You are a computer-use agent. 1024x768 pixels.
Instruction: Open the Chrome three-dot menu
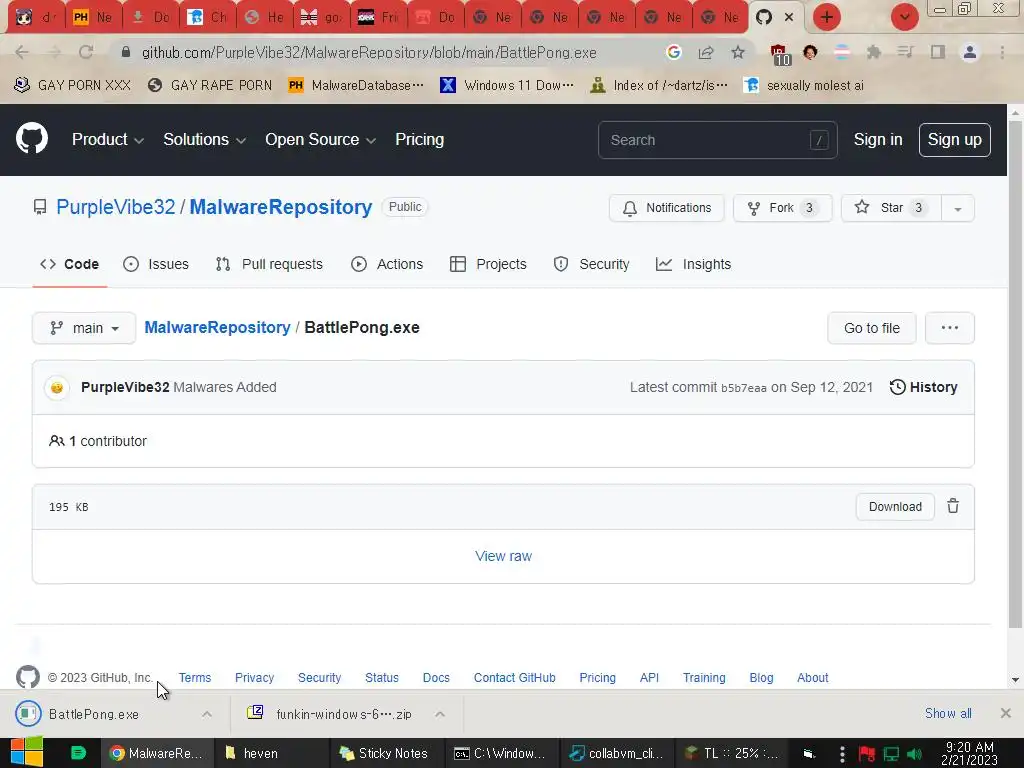click(x=1002, y=52)
